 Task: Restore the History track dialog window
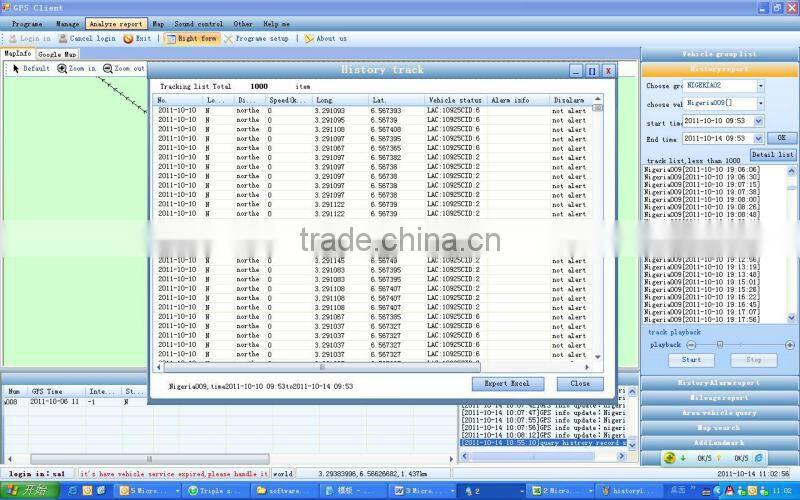click(x=592, y=71)
